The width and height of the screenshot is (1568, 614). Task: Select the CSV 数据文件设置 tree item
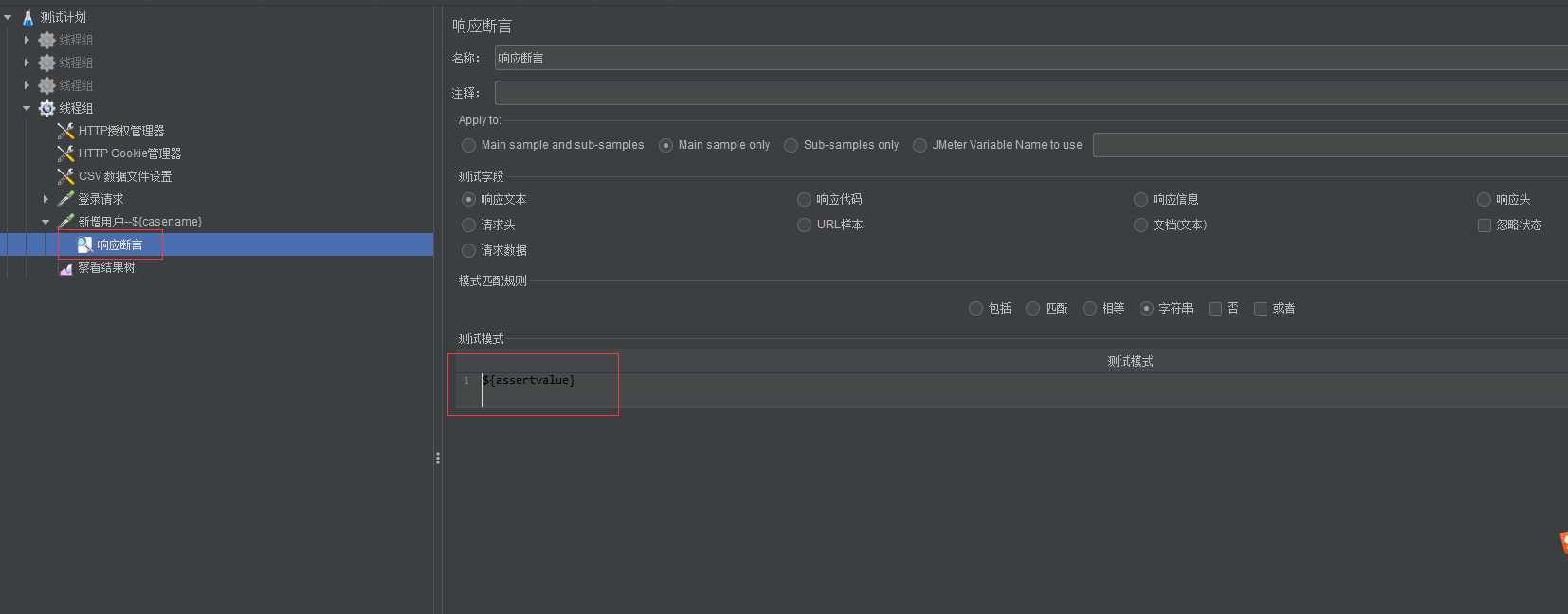pos(125,176)
